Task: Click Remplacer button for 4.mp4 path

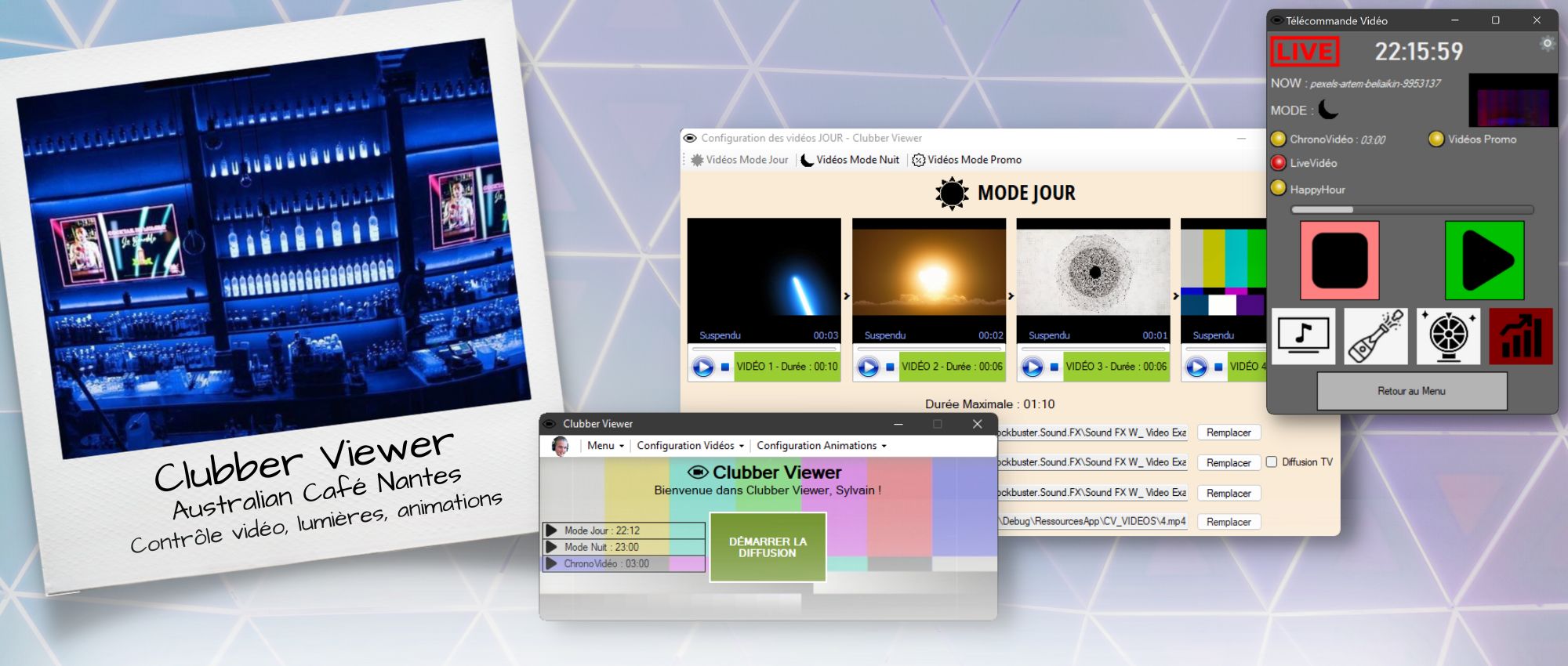Action: (x=1229, y=522)
